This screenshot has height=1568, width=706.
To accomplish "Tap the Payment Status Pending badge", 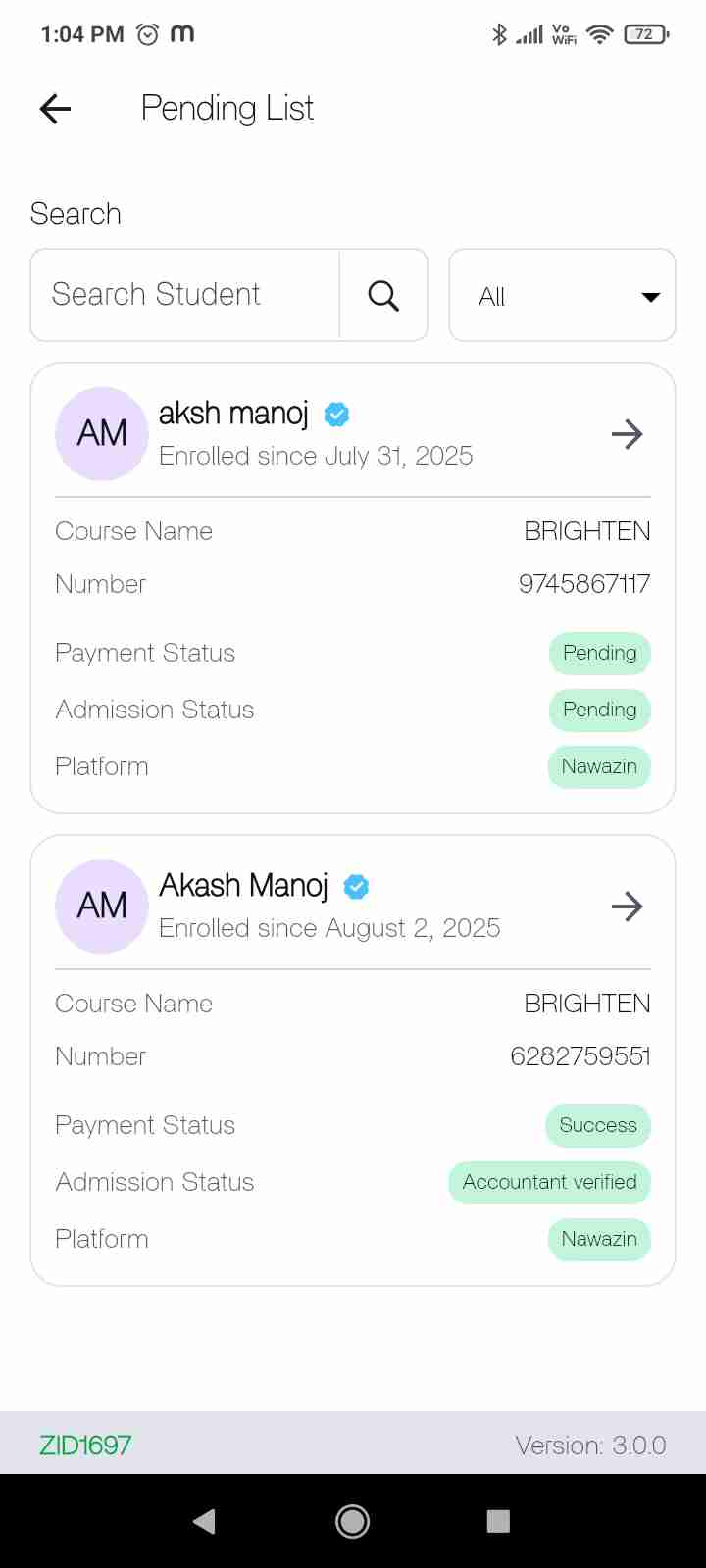I will coord(599,654).
